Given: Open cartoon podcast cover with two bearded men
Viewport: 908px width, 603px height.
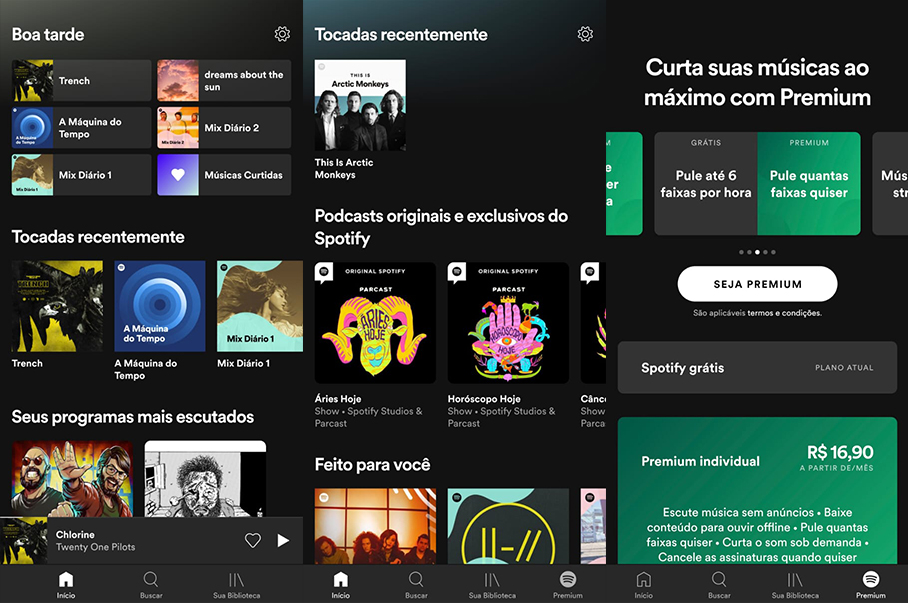Looking at the screenshot, I should pyautogui.click(x=72, y=478).
